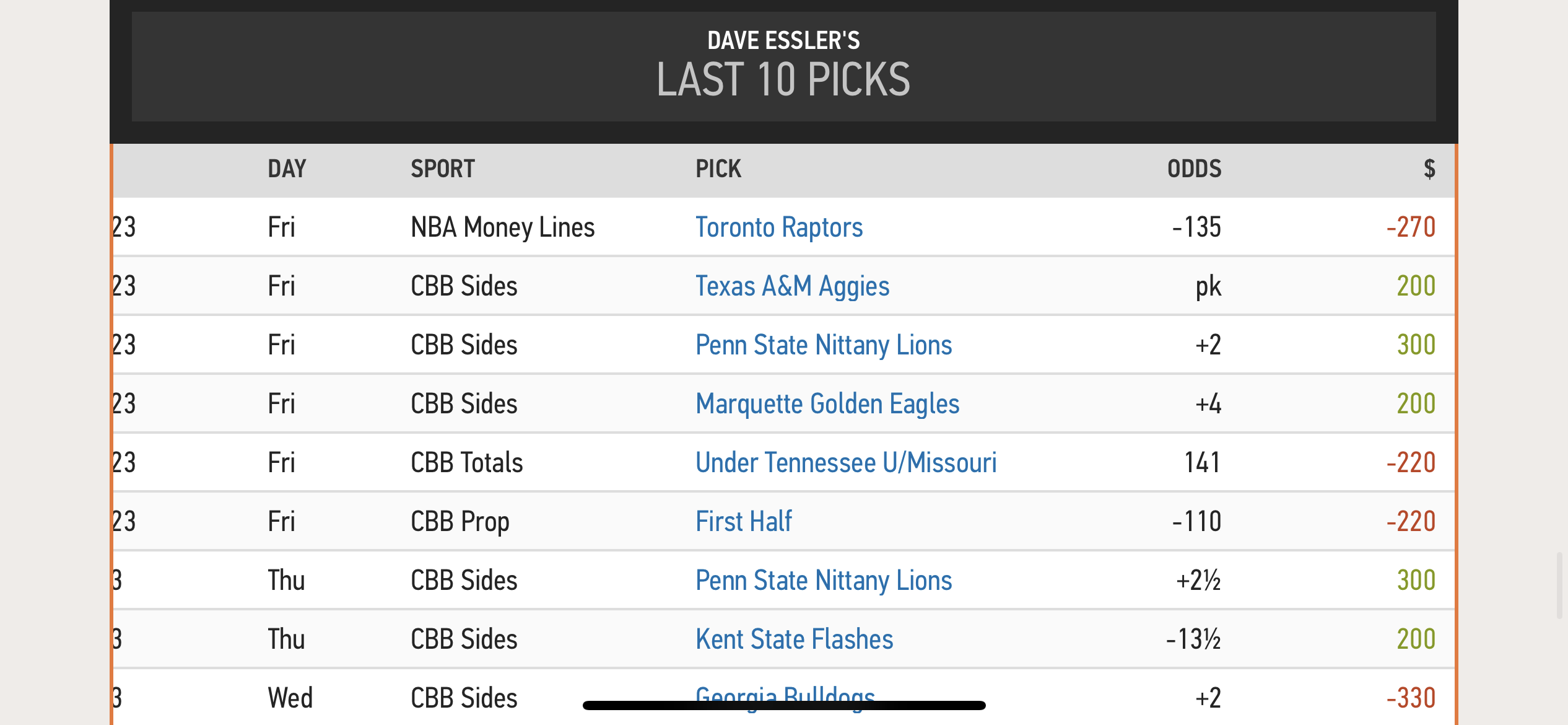
Task: Open Friday's Penn State Nittany Lions pick
Action: [823, 345]
